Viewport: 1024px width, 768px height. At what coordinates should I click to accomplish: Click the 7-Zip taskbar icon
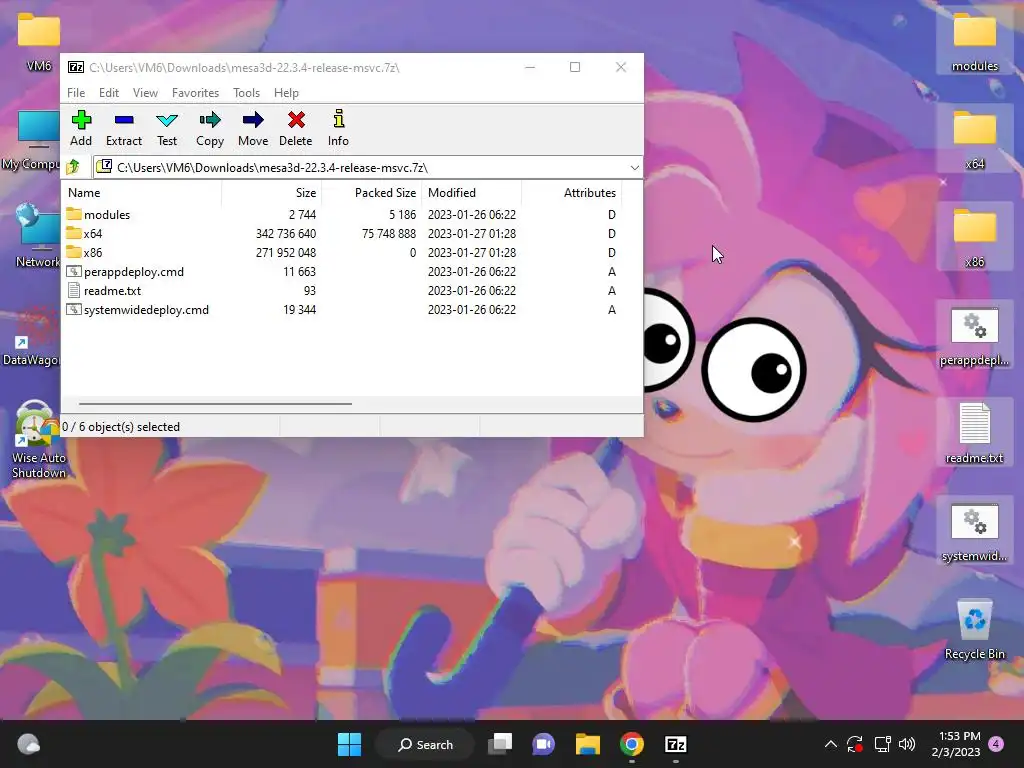[675, 744]
